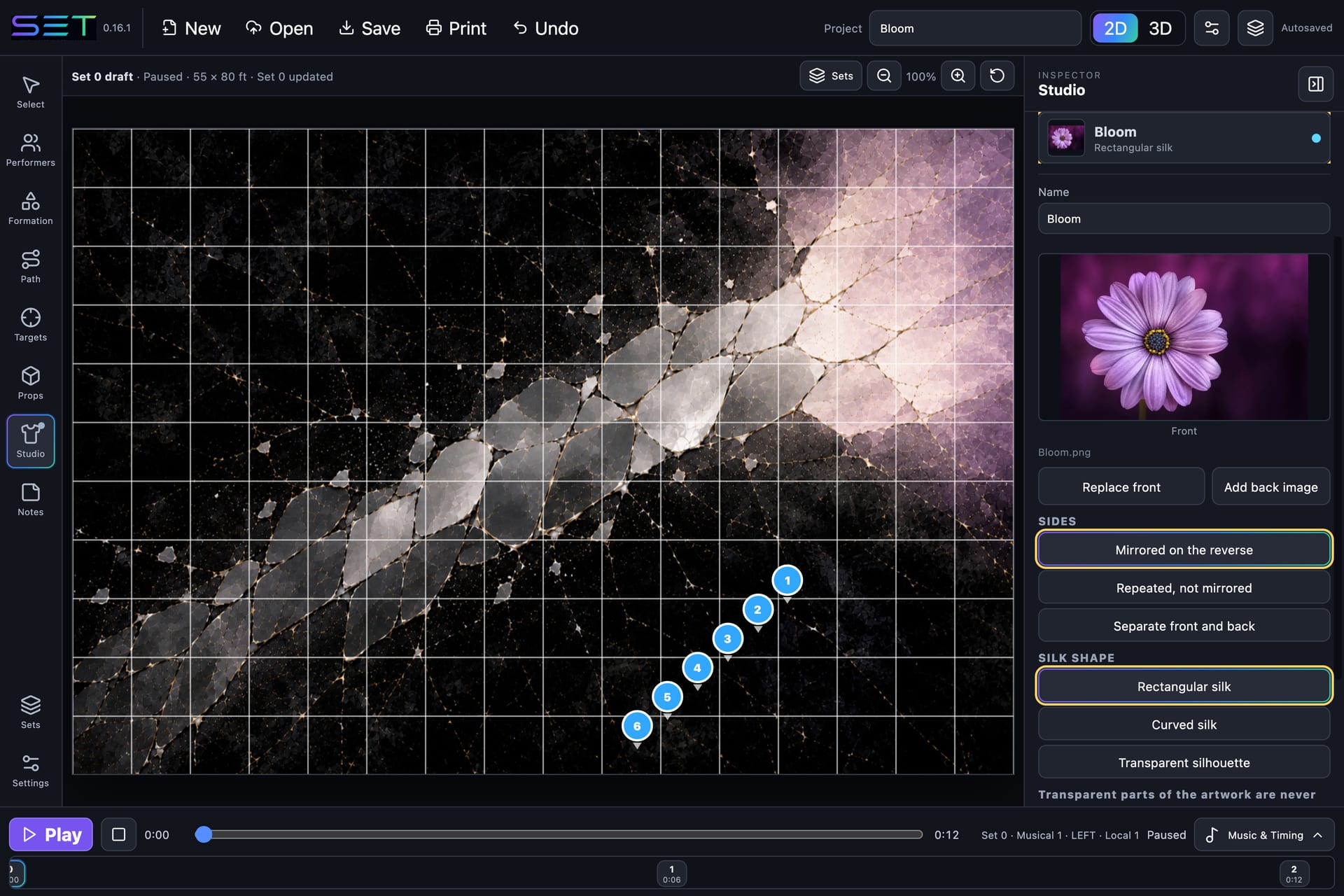
Task: Click the Replace front button
Action: (1121, 486)
